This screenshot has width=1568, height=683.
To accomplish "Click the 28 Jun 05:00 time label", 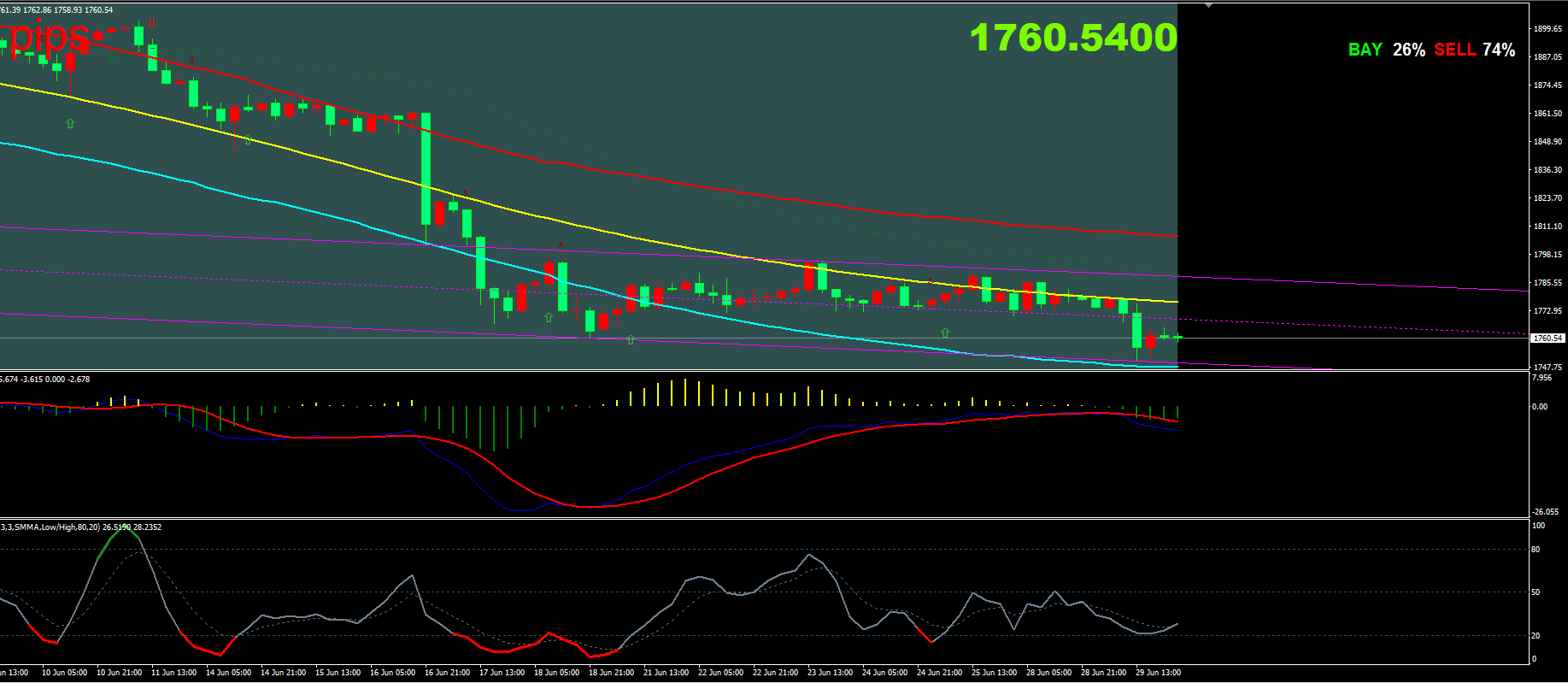I will coord(1048,673).
